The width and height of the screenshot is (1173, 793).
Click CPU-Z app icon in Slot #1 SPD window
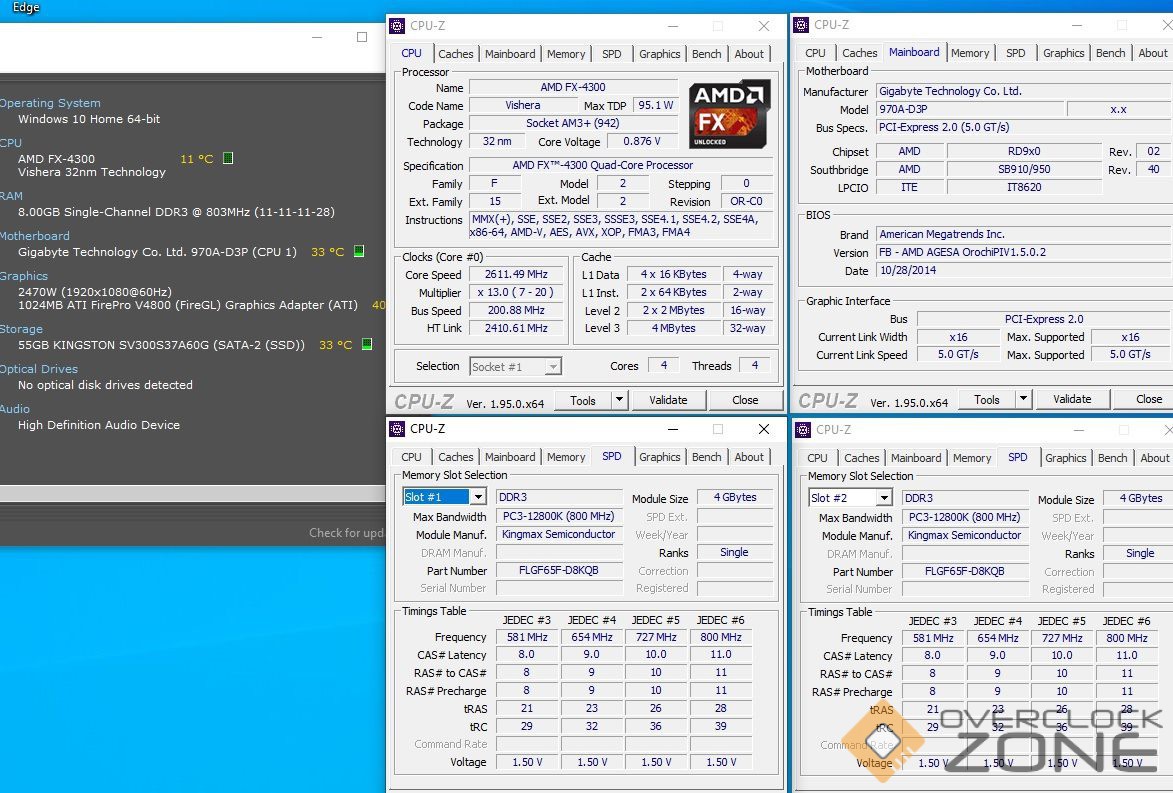click(397, 429)
